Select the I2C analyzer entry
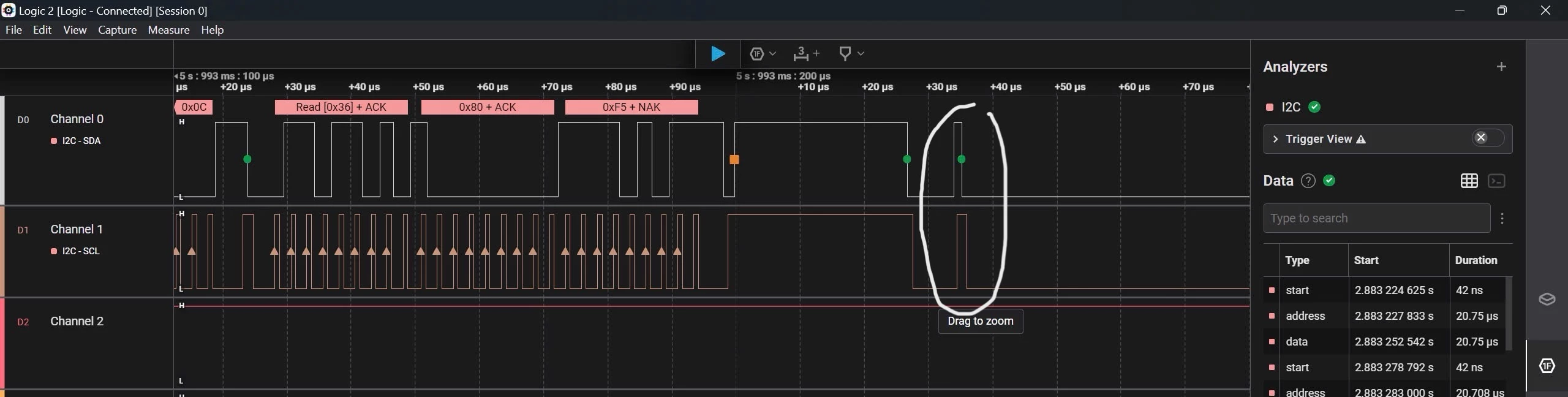1568x397 pixels. click(x=1291, y=107)
